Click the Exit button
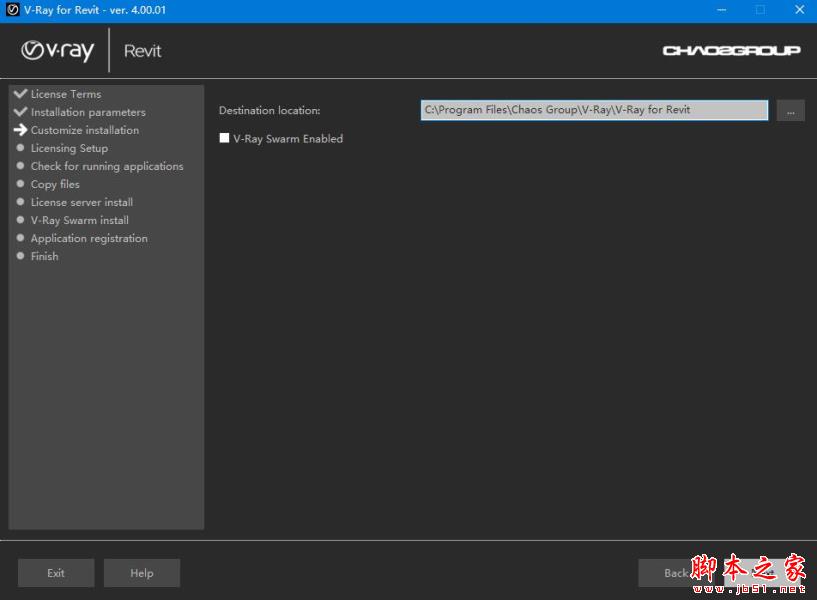817x600 pixels. pyautogui.click(x=56, y=573)
